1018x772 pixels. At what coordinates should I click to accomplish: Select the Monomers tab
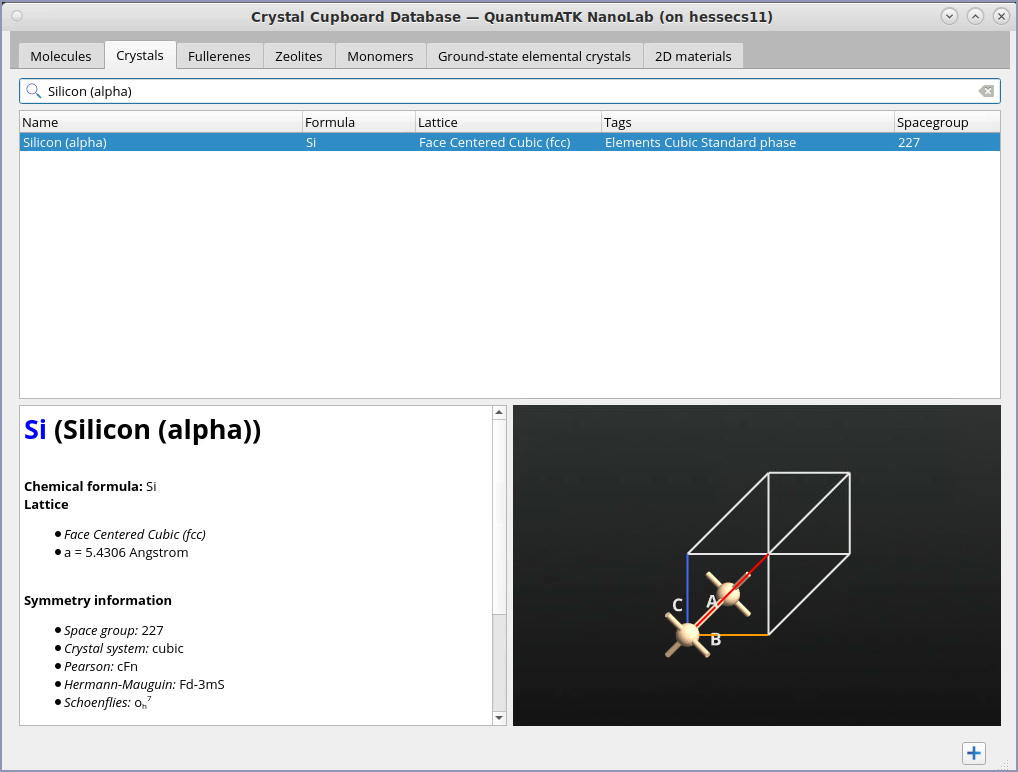coord(380,56)
